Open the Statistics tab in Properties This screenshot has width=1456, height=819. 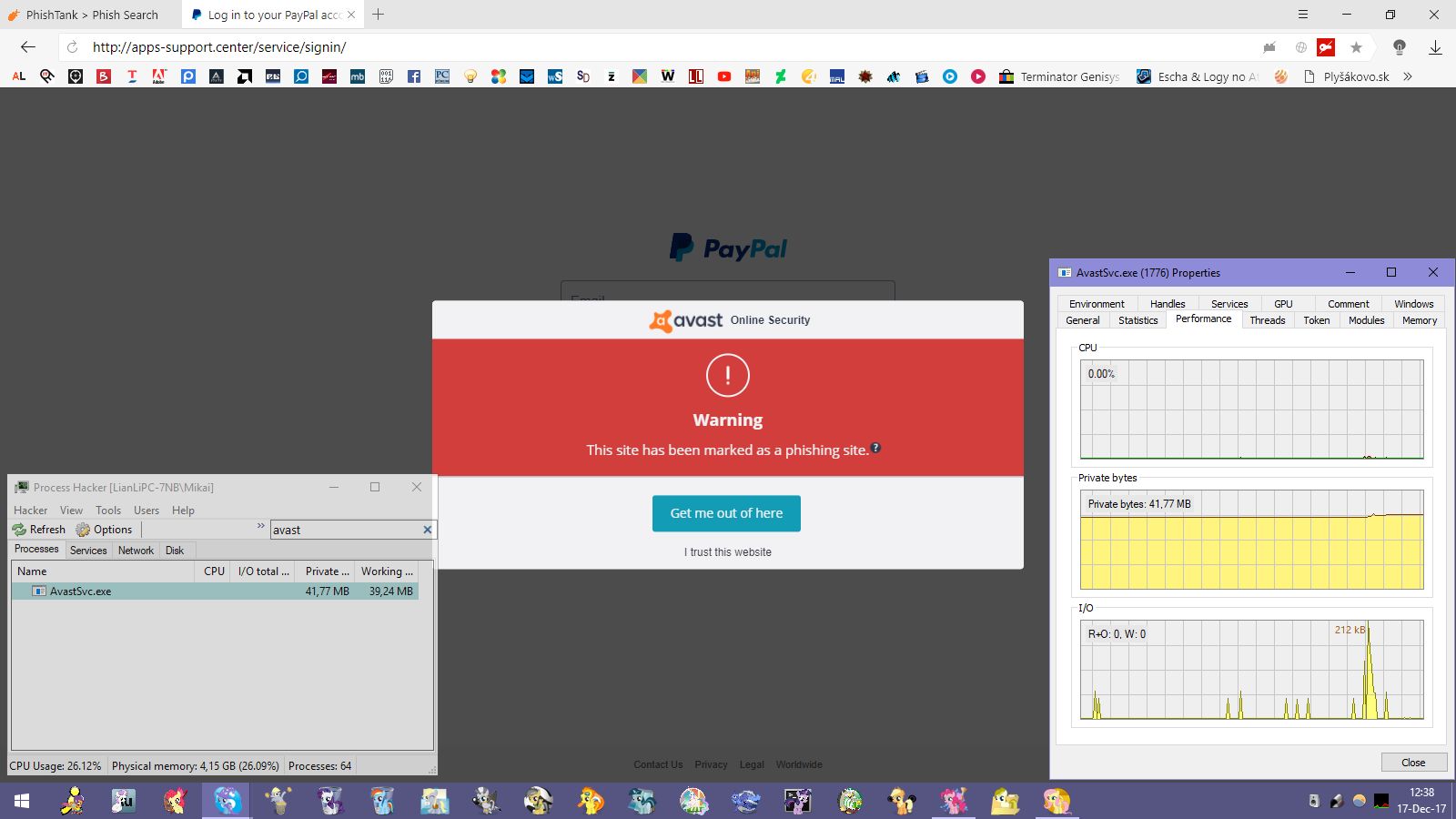(1138, 320)
